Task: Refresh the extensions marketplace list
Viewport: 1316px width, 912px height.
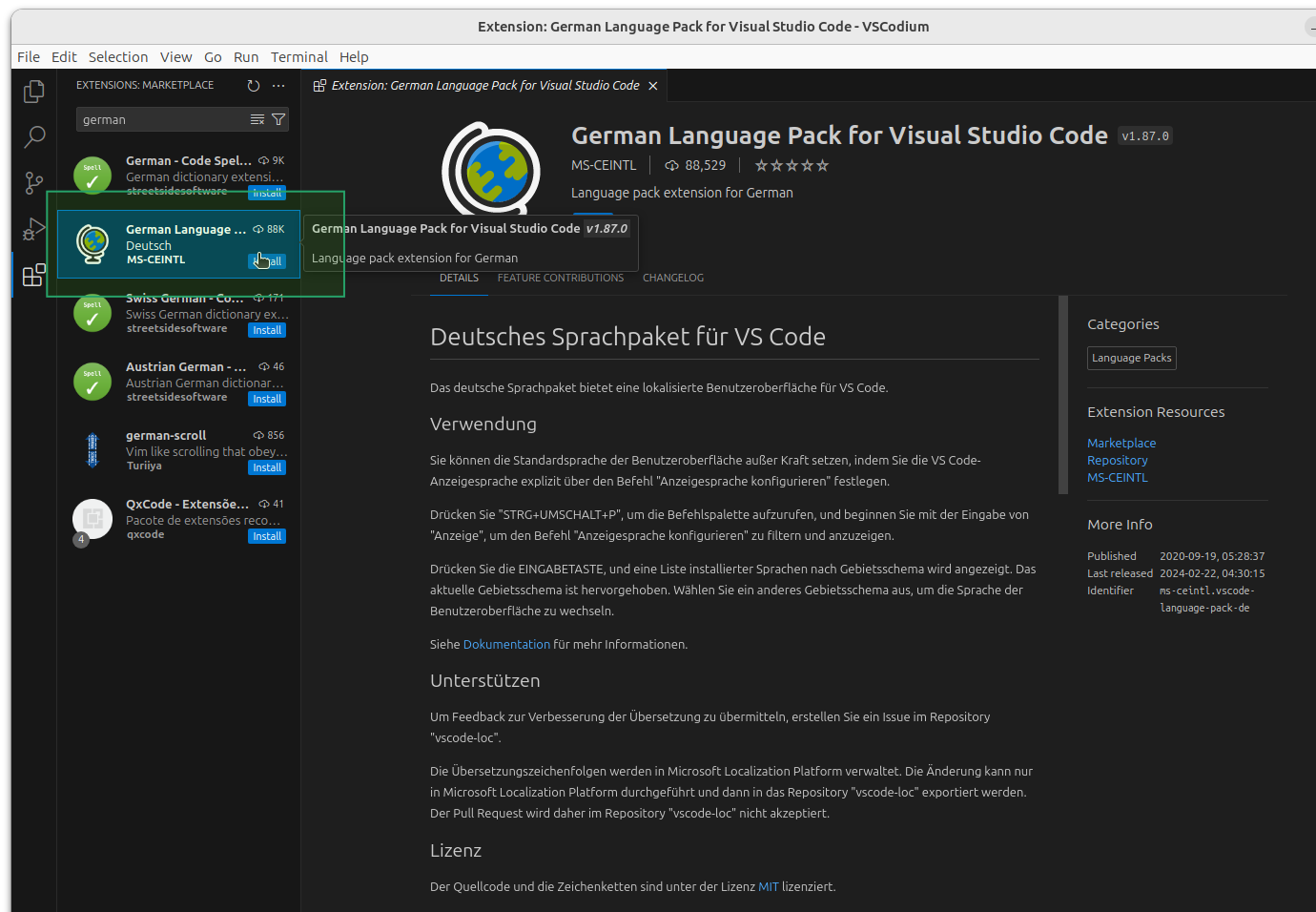Action: (253, 85)
